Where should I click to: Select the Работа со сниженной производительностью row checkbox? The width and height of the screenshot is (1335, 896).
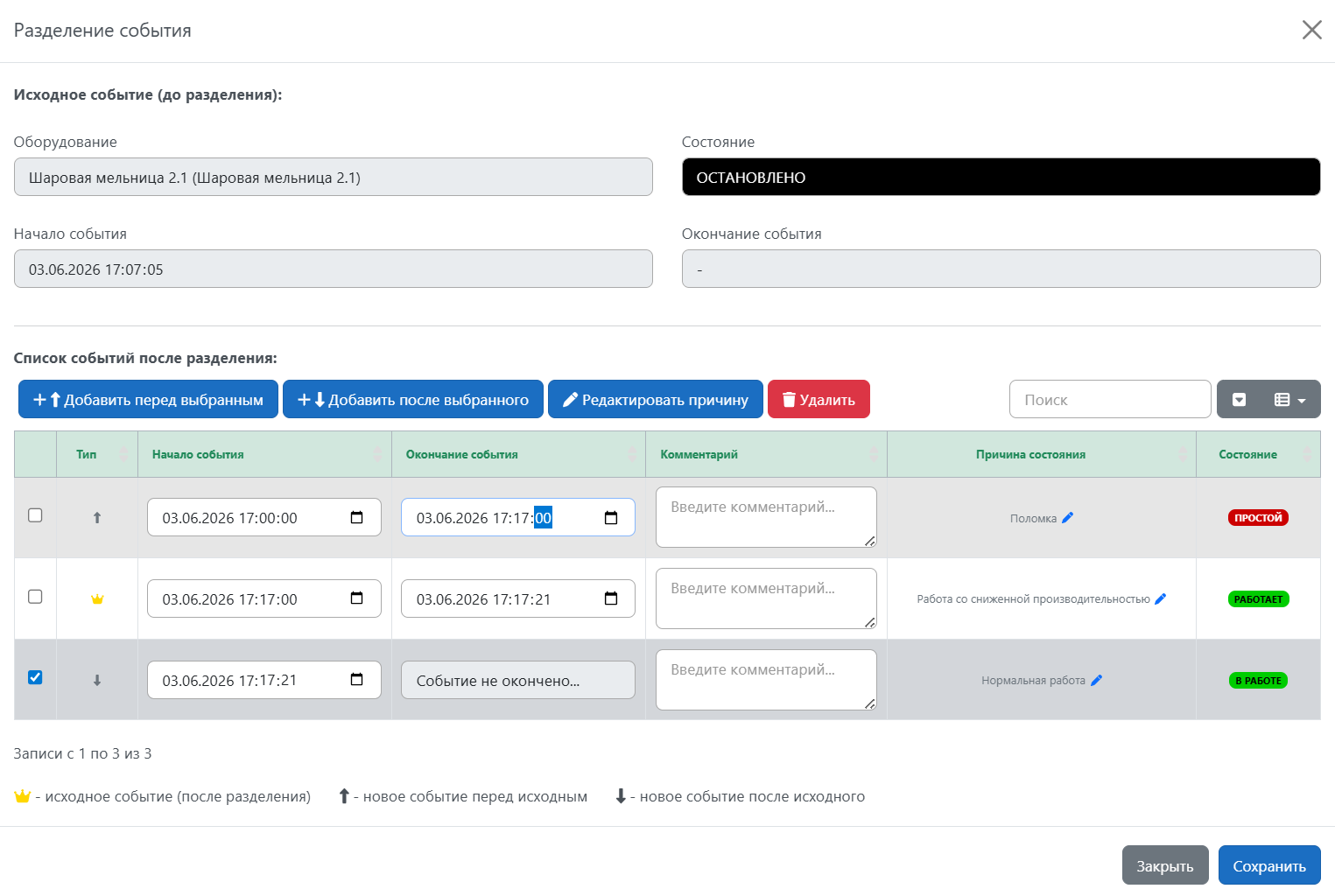point(35,597)
